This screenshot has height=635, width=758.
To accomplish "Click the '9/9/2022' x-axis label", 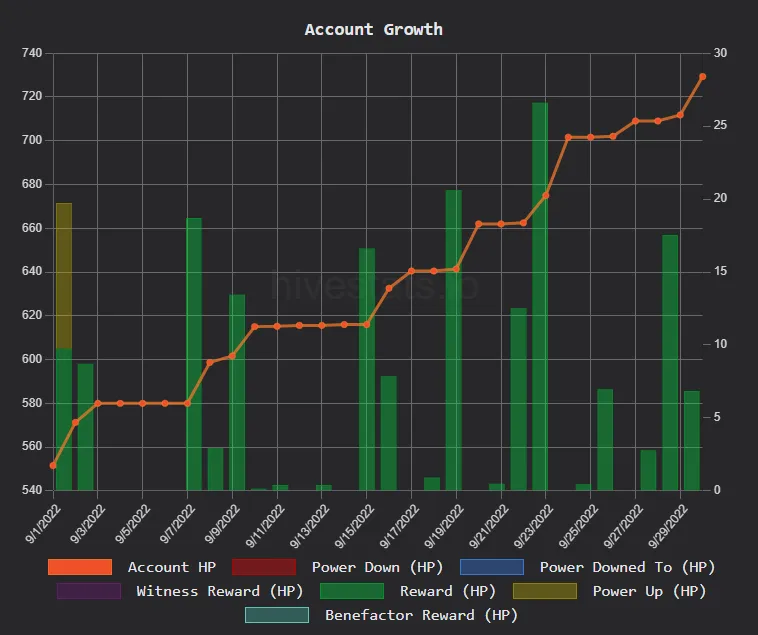I will 222,523.
